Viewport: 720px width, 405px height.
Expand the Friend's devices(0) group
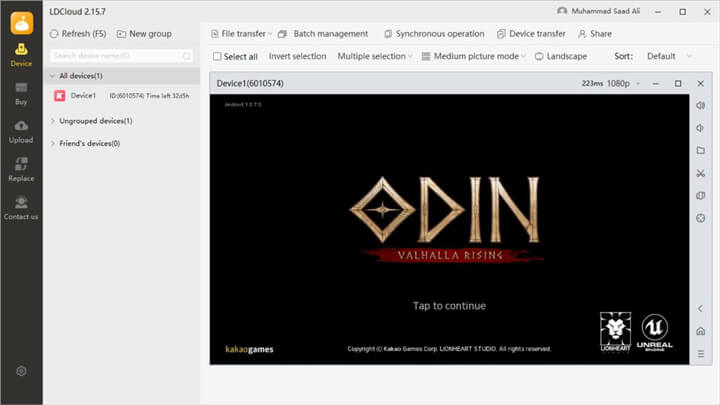52,143
